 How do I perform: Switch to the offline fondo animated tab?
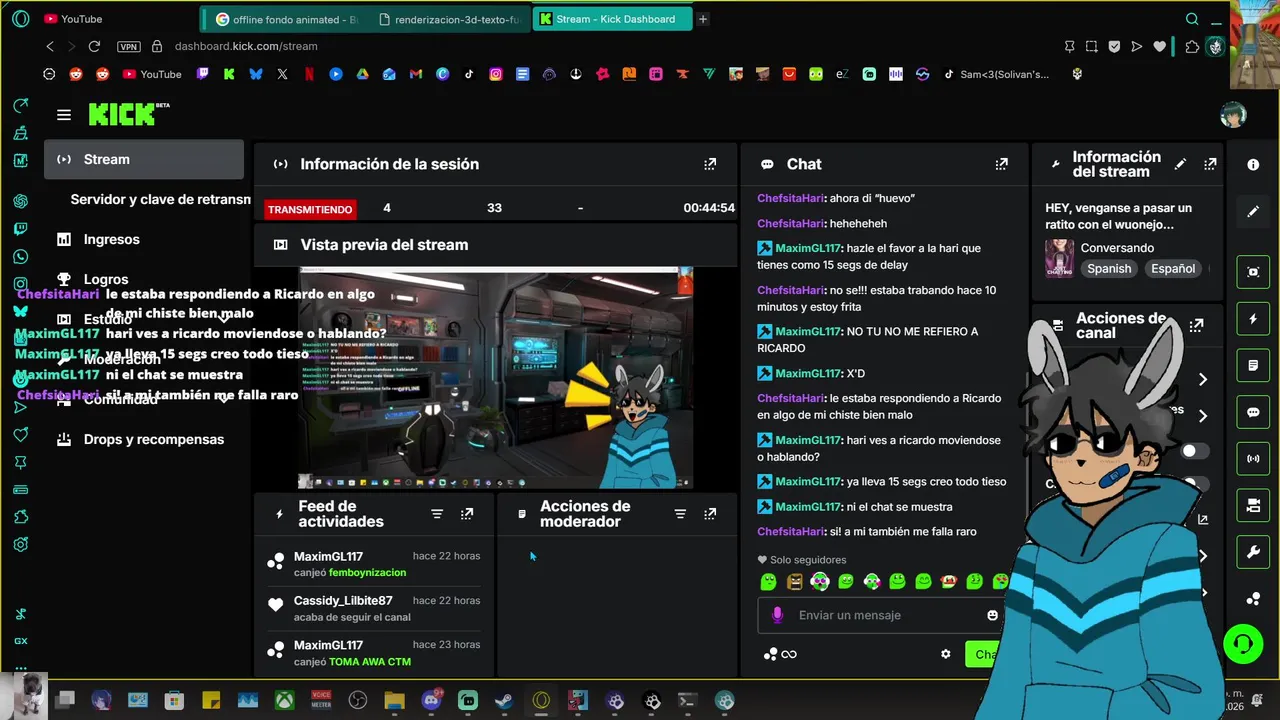(286, 19)
